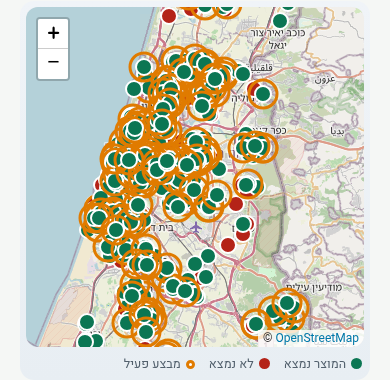Click green marker beside כוכב יאיר label
390x380 pixels.
(x=280, y=21)
